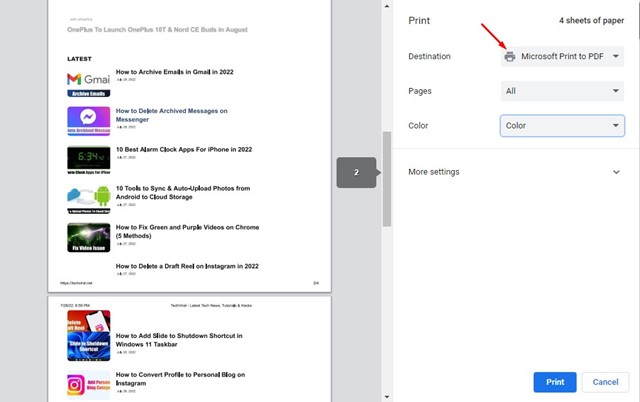Click the preview scrollbar down arrow
Image resolution: width=640 pixels, height=402 pixels.
point(387,397)
